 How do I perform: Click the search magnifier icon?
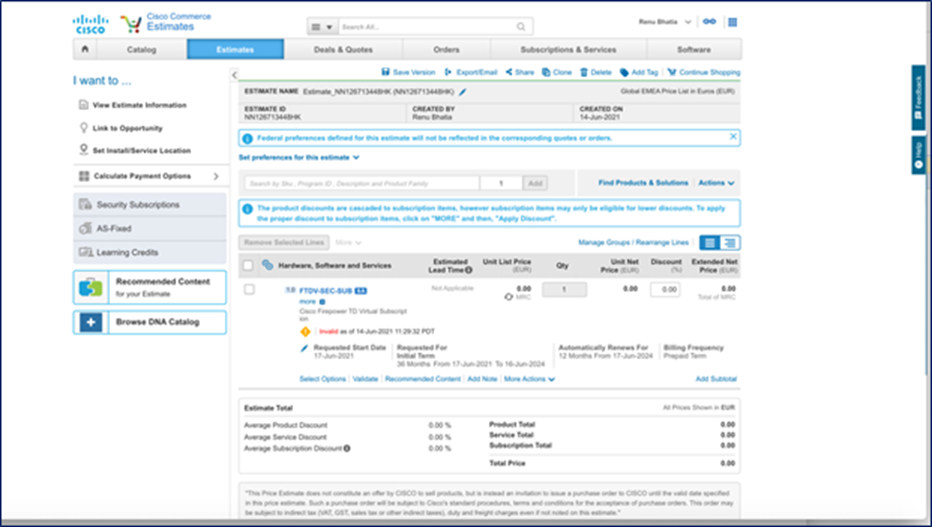[x=521, y=27]
